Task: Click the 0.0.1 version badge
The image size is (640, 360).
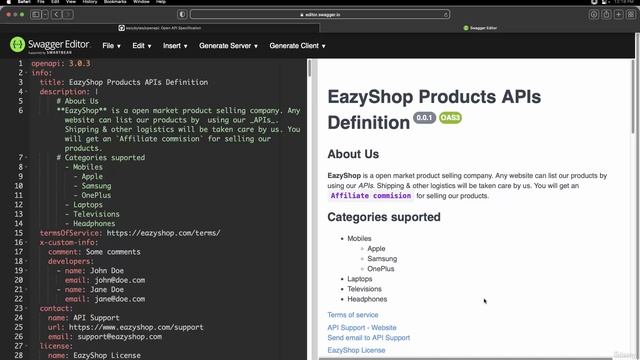Action: [424, 118]
